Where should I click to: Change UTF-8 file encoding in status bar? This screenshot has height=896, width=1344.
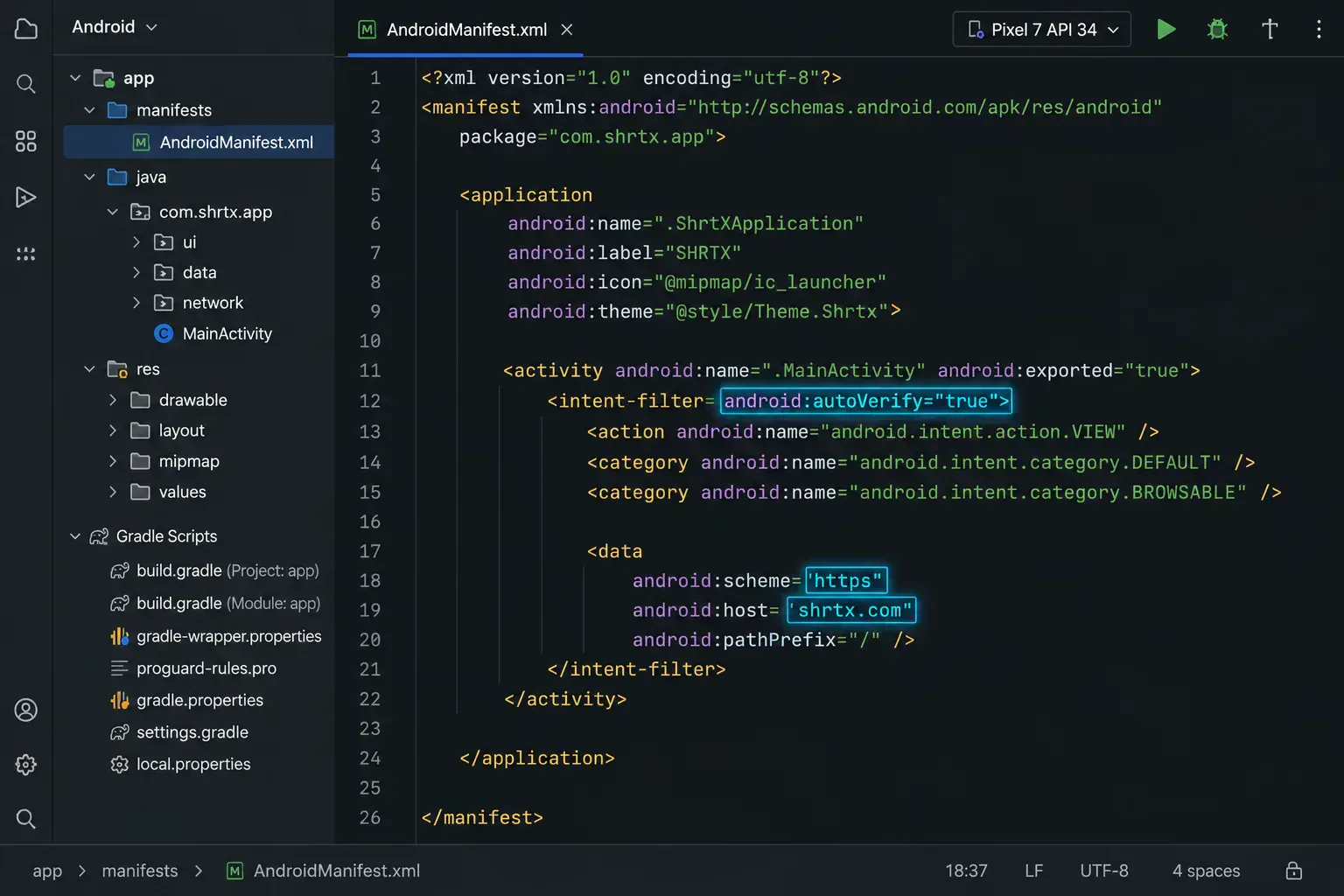1104,871
